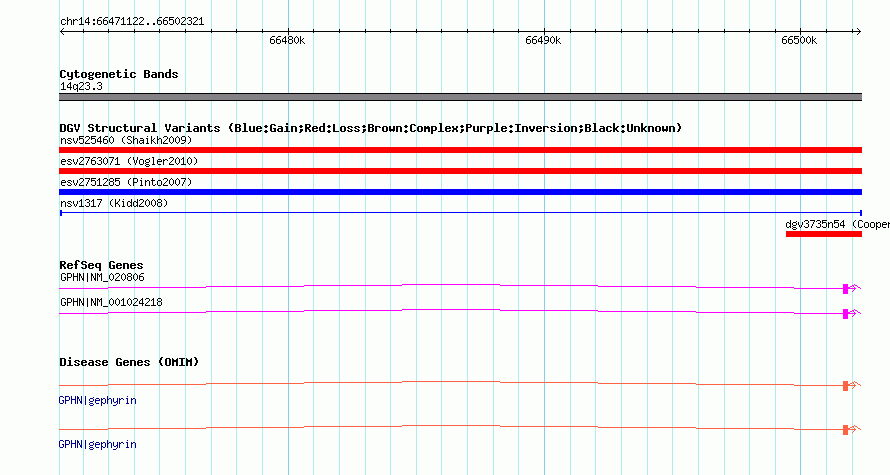890x475 pixels.
Task: Click the 66480k ruler tick label
Action: point(287,40)
